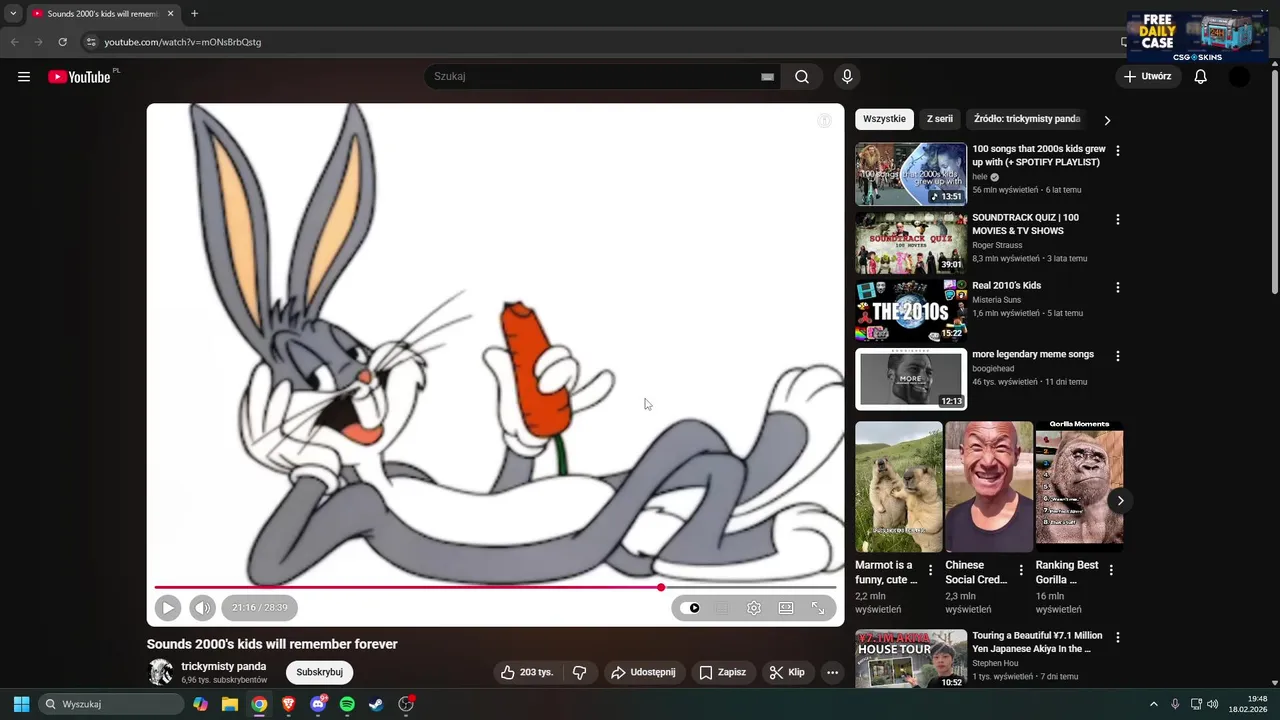Go to YouTube home via the logo
1280x720 pixels.
coord(79,77)
